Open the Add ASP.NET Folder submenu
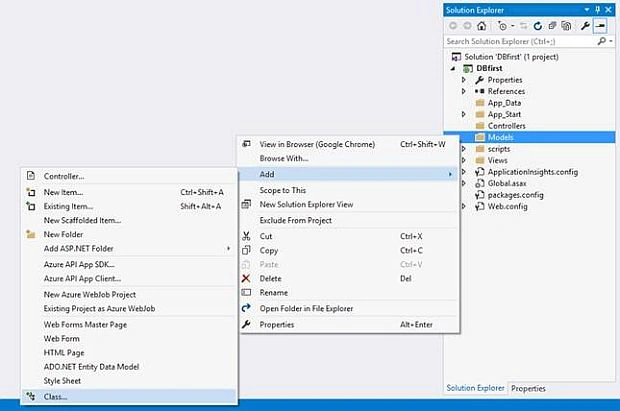 pyautogui.click(x=129, y=248)
